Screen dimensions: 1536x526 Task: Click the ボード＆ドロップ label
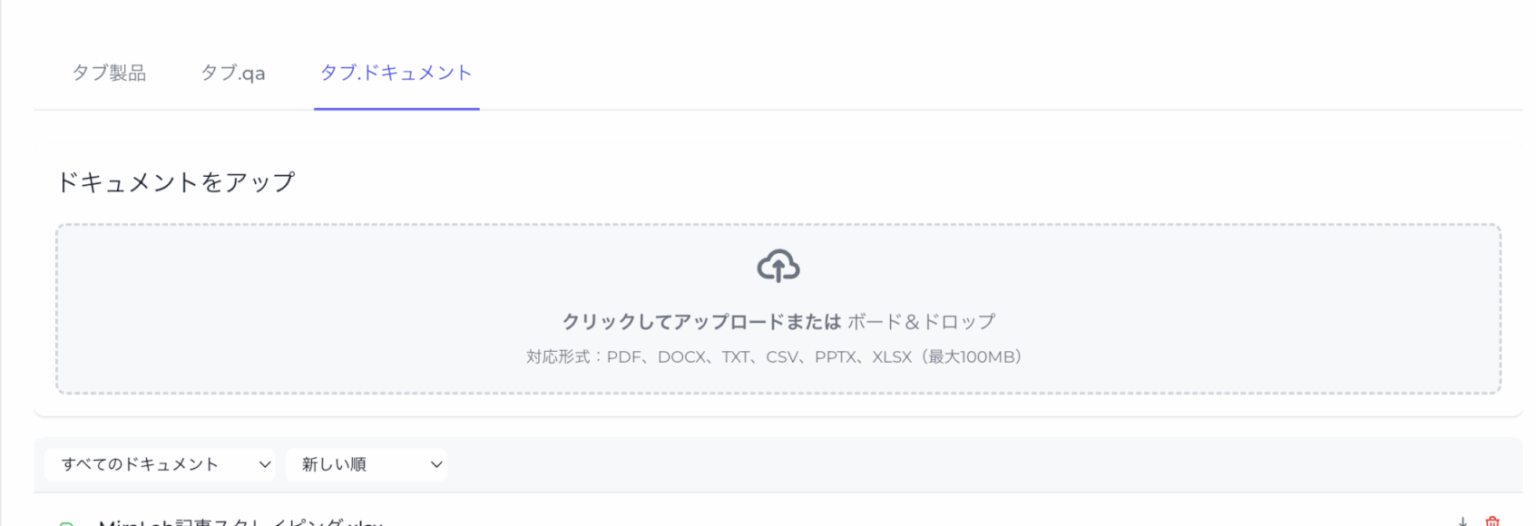922,322
